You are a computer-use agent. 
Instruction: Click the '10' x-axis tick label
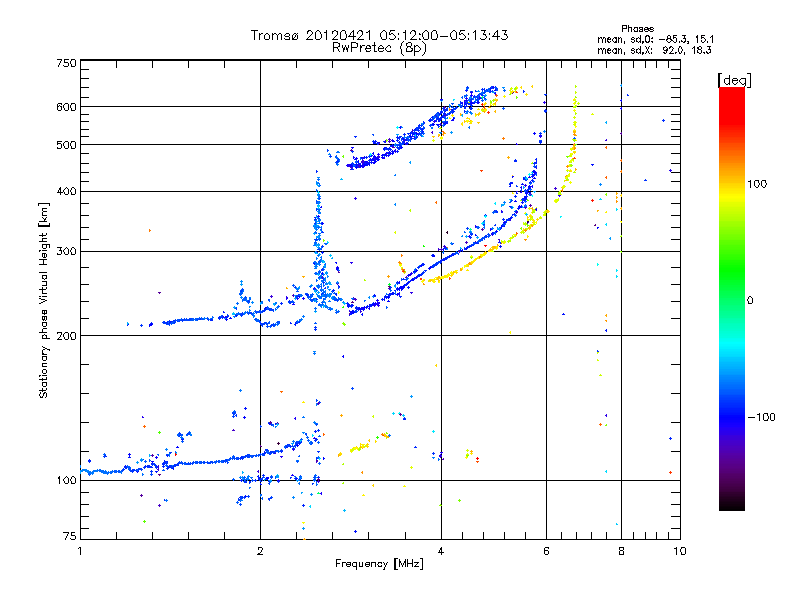click(680, 551)
